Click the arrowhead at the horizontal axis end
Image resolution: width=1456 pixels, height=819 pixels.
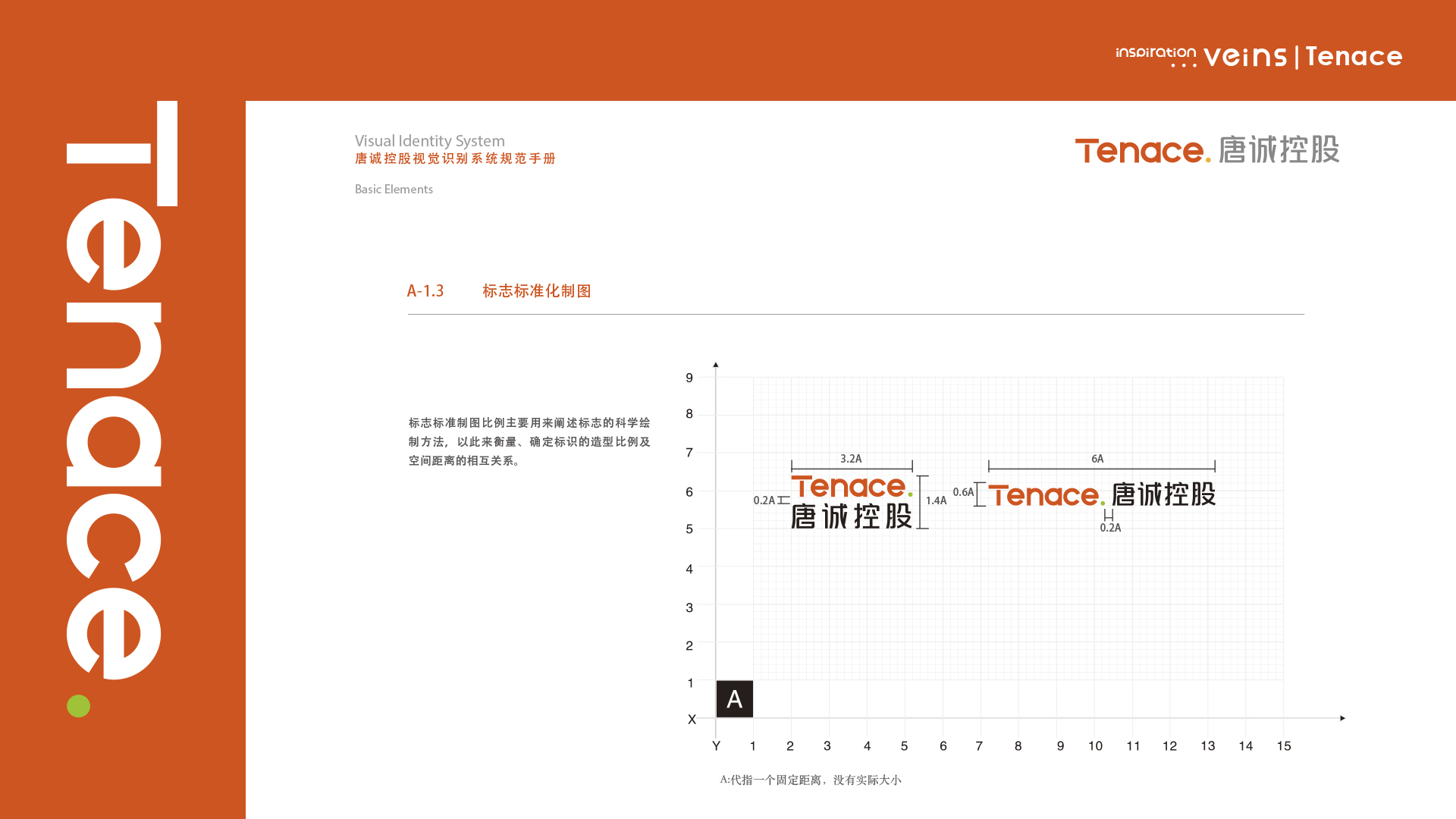pos(1342,718)
